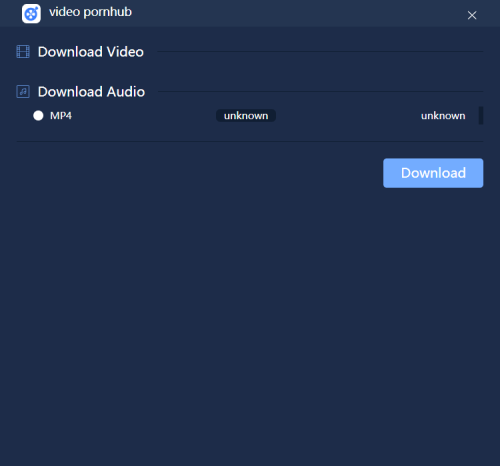The height and width of the screenshot is (466, 500).
Task: Select the MP4 radio button
Action: tap(38, 116)
